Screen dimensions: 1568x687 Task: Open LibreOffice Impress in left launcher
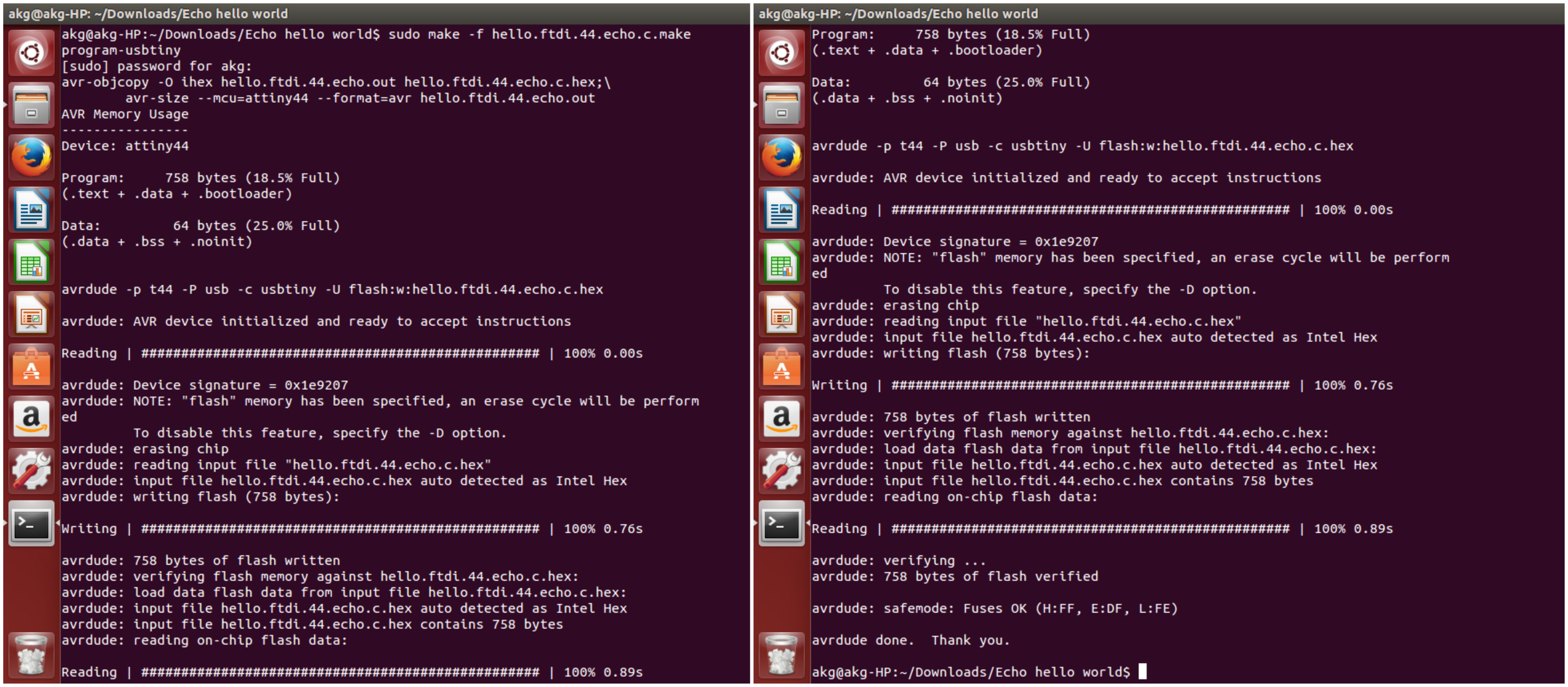coord(32,314)
